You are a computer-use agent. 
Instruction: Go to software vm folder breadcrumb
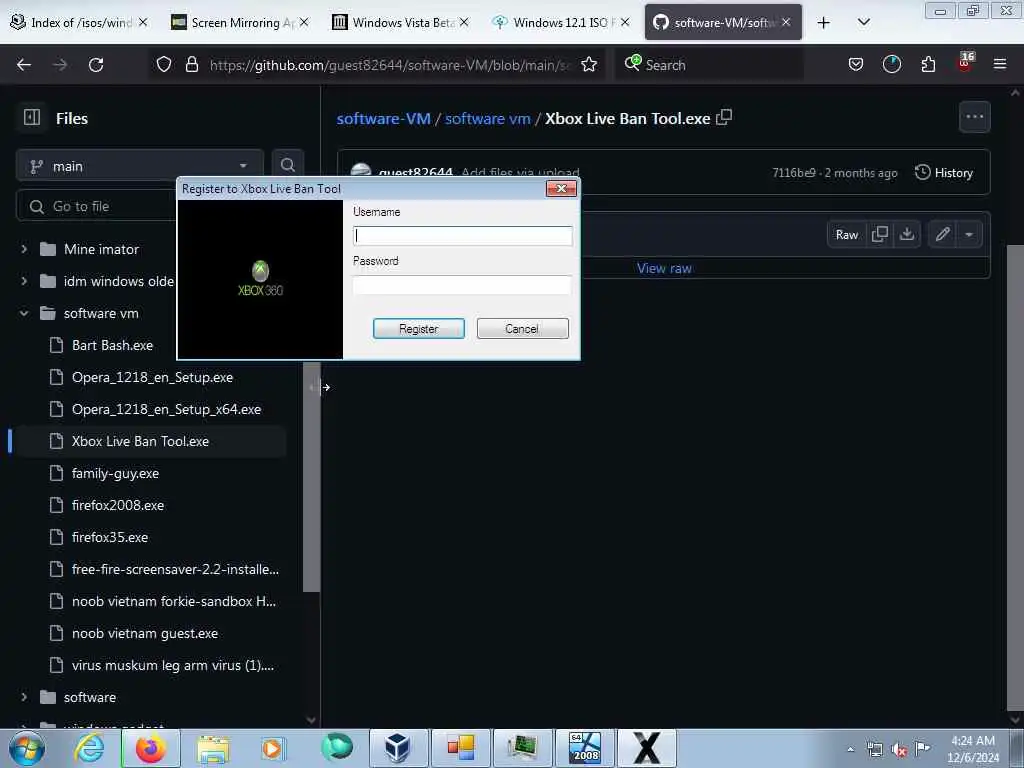(487, 118)
